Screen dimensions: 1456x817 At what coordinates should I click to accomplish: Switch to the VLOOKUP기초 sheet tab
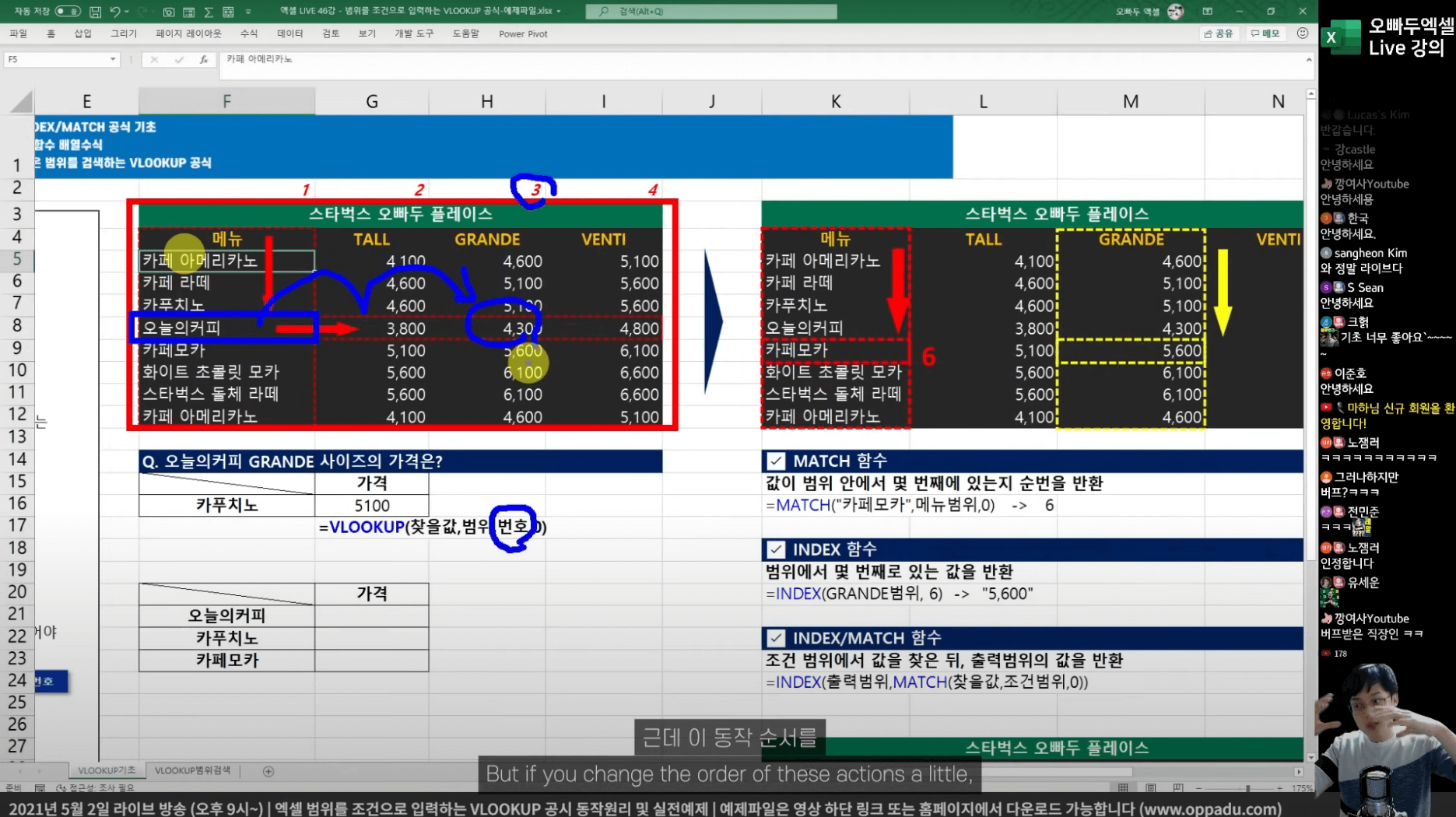(x=107, y=770)
